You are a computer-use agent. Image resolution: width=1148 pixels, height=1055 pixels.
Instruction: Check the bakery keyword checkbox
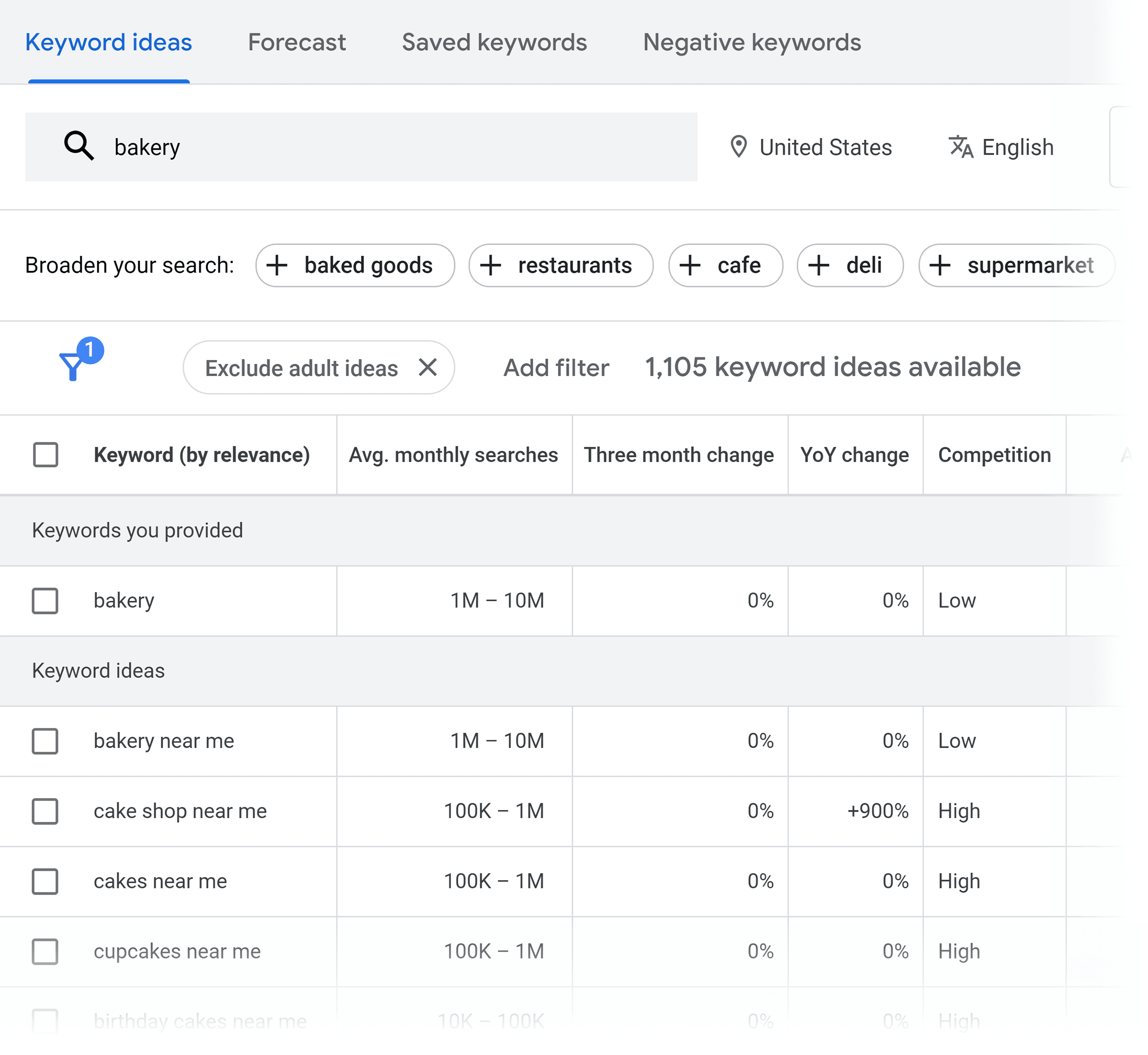tap(45, 601)
